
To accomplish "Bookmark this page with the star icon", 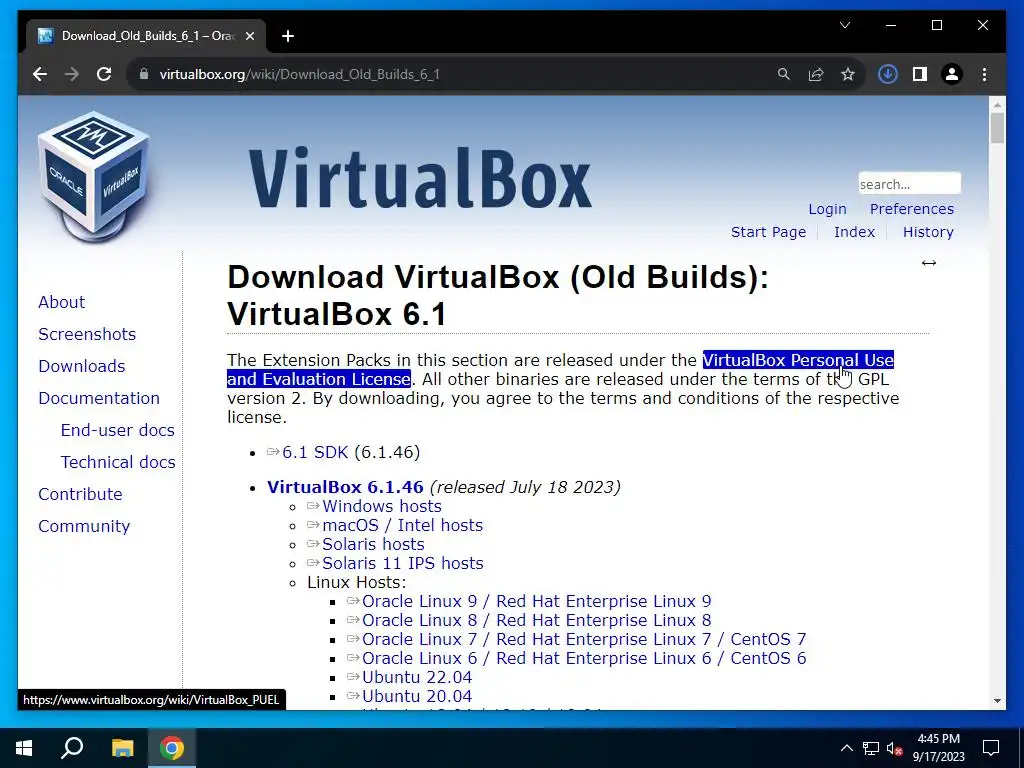I will click(x=848, y=74).
